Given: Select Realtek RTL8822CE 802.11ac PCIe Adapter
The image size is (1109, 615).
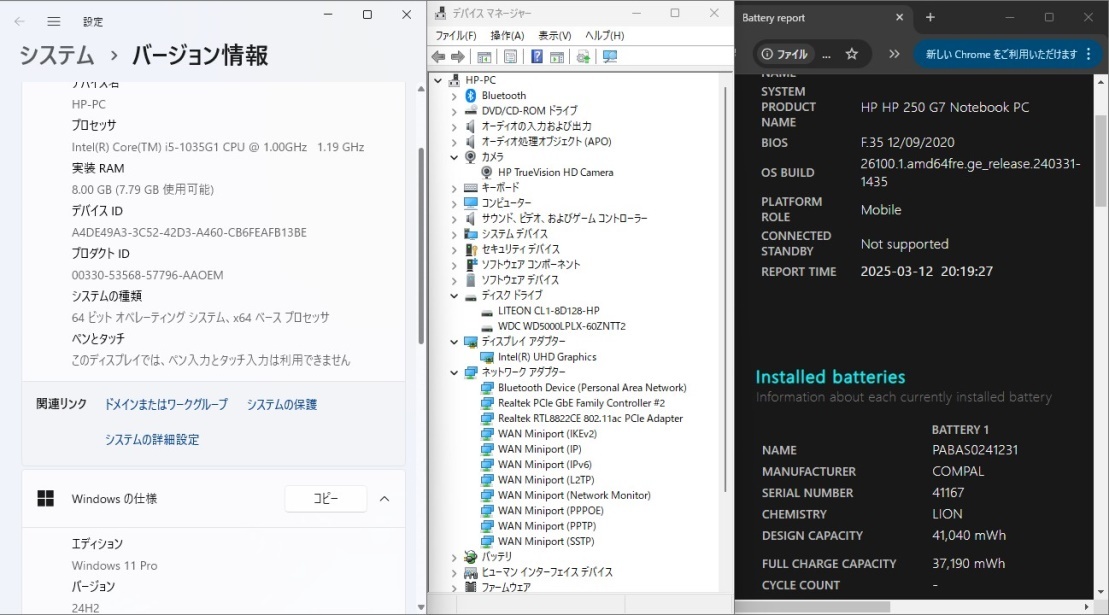Looking at the screenshot, I should 591,418.
